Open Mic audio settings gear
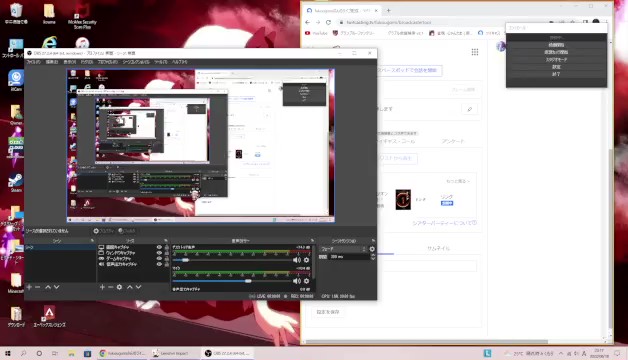Image resolution: width=628 pixels, height=360 pixels. (307, 281)
